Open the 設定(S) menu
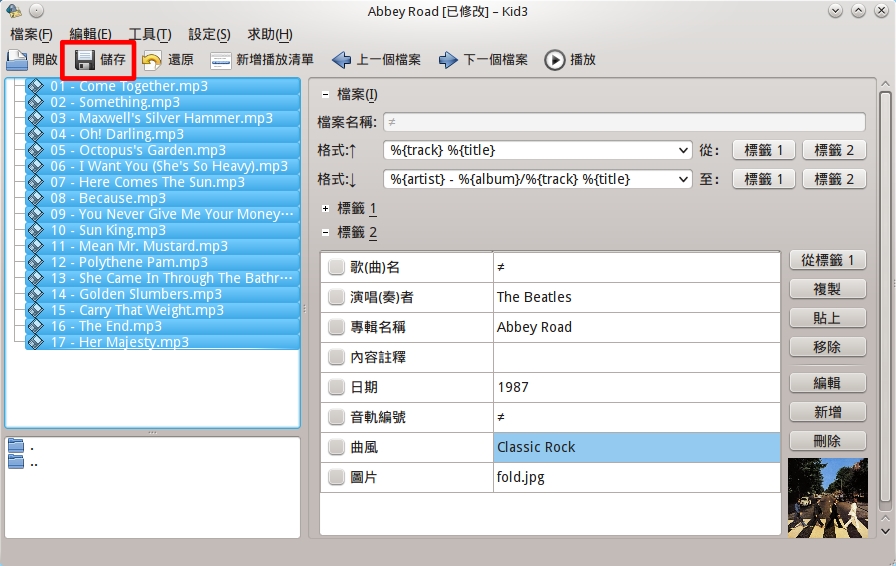The height and width of the screenshot is (566, 896). [210, 34]
